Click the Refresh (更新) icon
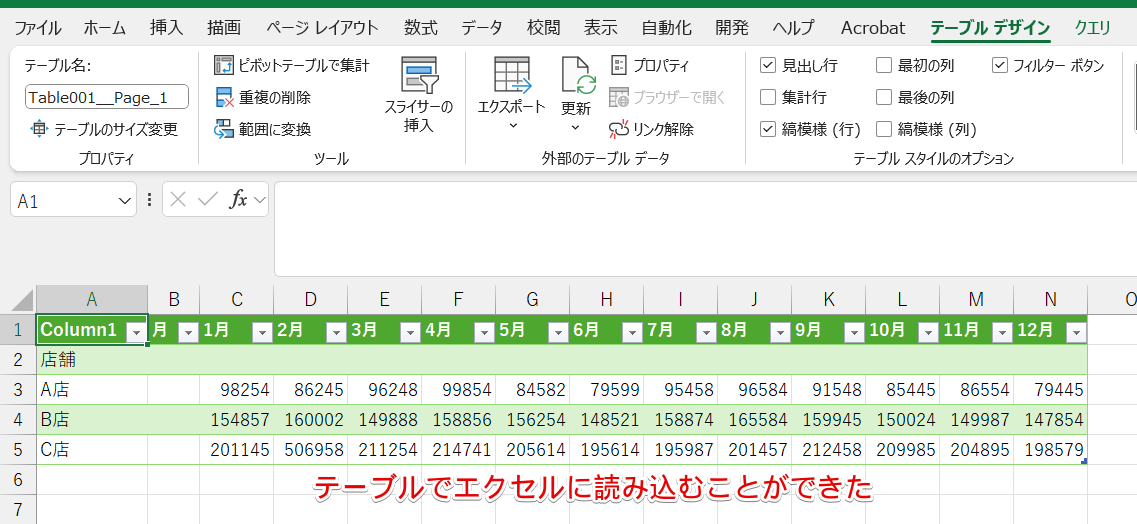 click(578, 75)
